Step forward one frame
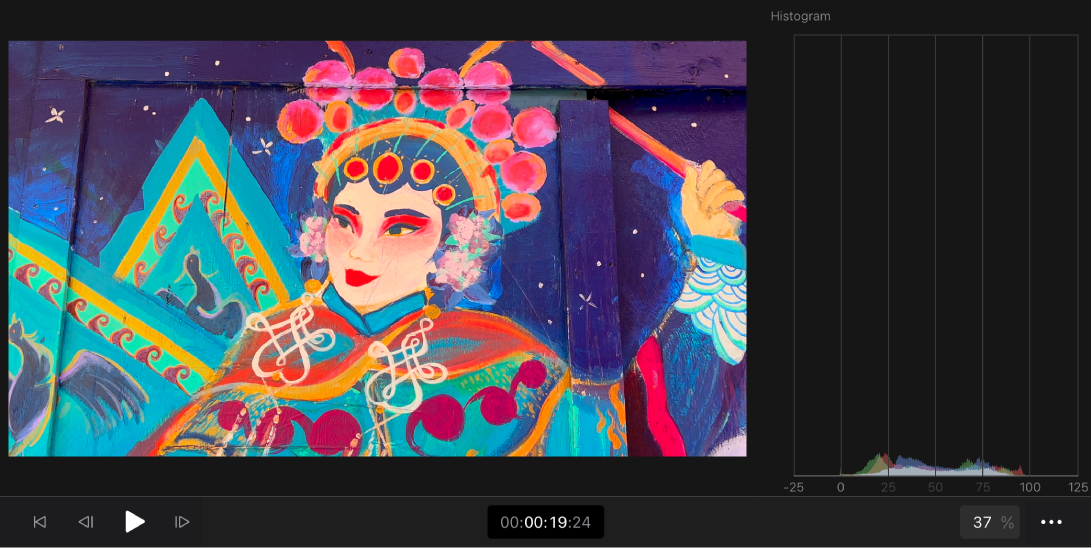 click(x=182, y=522)
